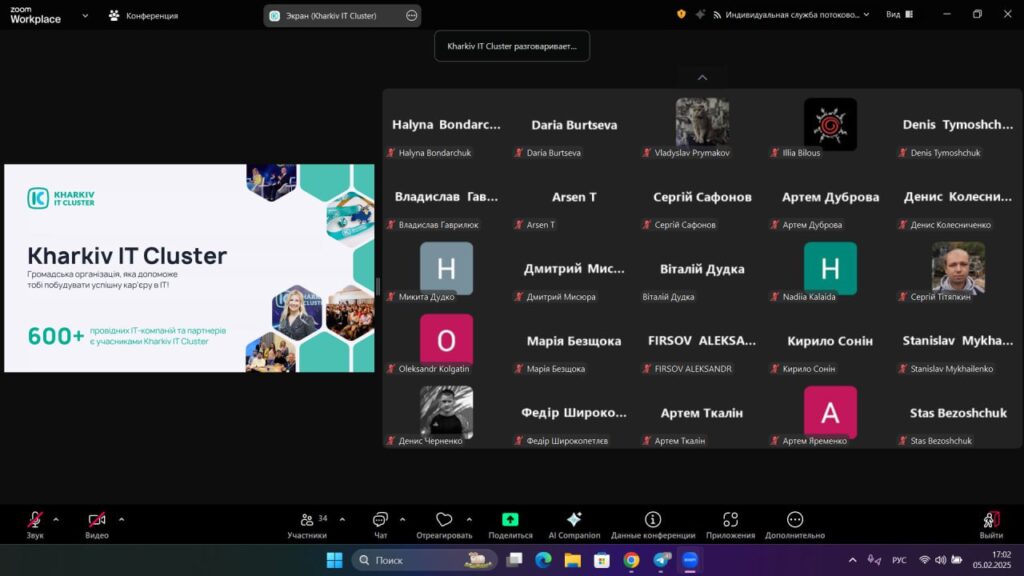The height and width of the screenshot is (576, 1024).
Task: Select the Arsen T participant tile
Action: coord(574,197)
